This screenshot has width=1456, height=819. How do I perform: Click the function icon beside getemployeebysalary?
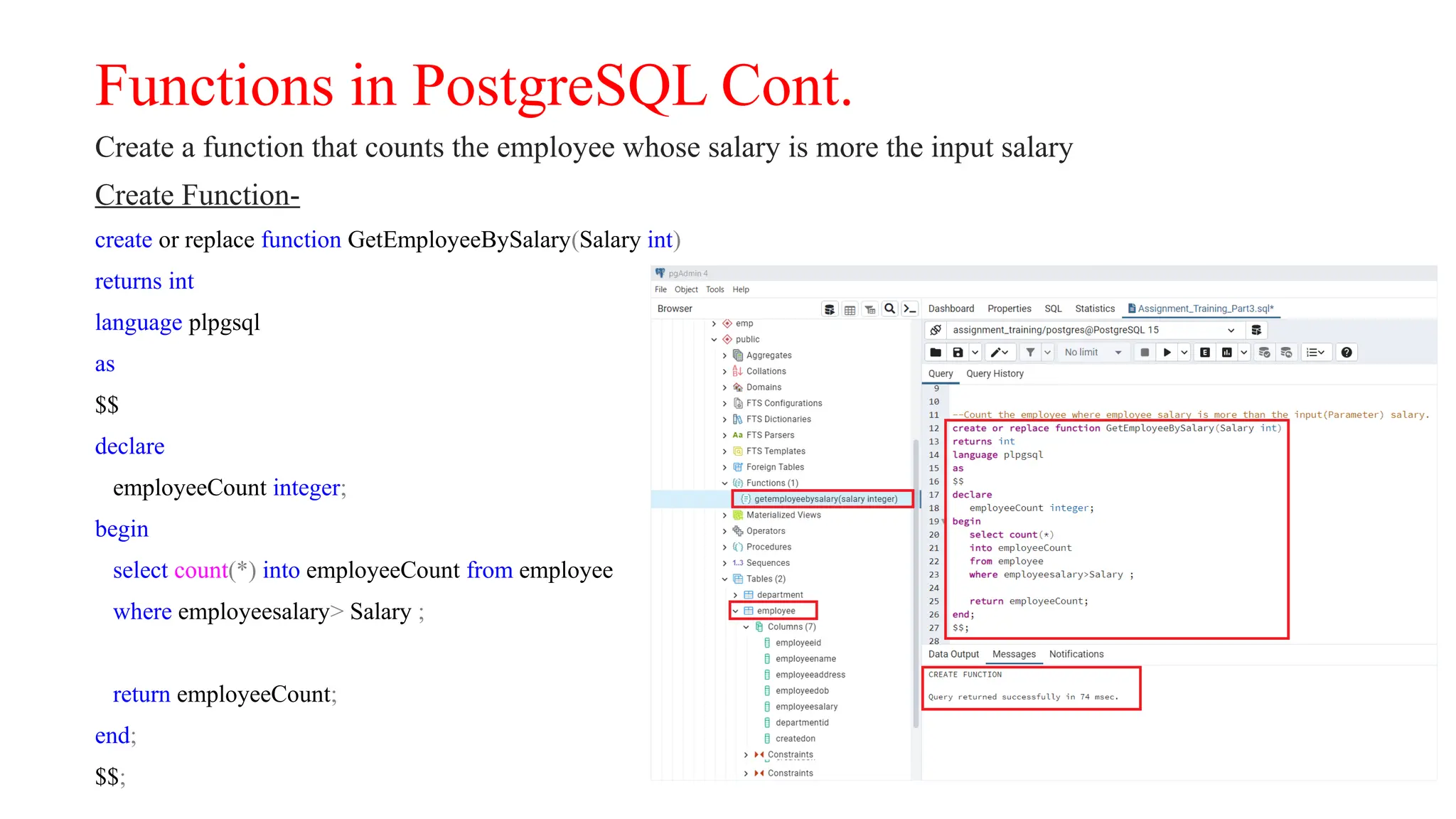(x=746, y=499)
